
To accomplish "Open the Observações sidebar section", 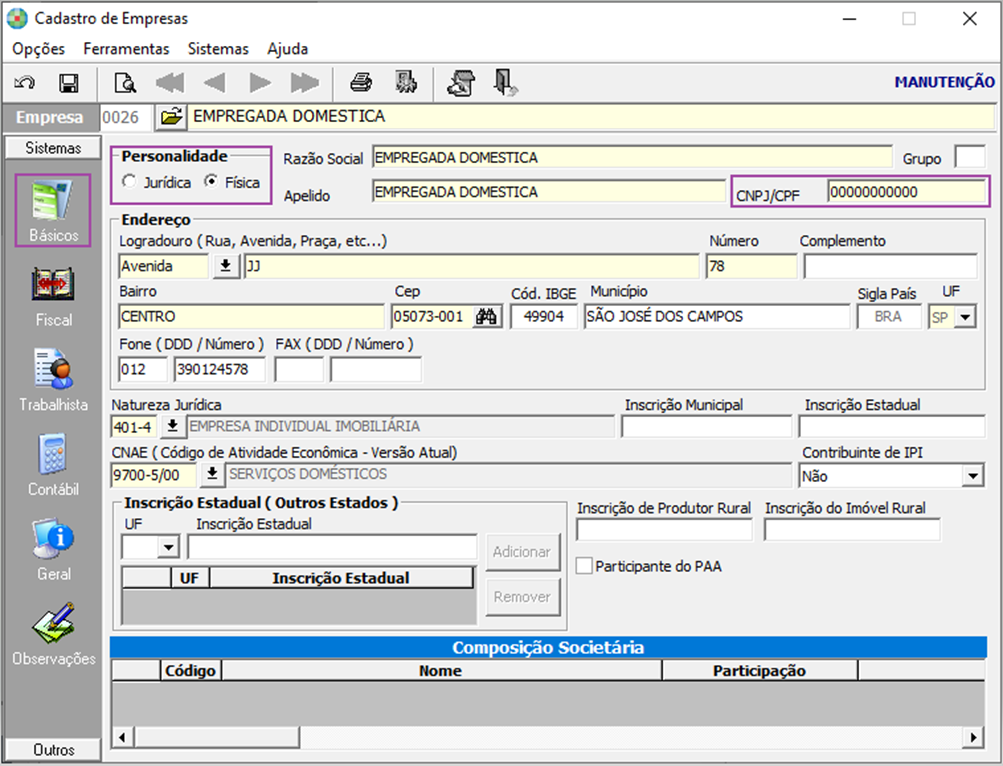I will [x=53, y=634].
